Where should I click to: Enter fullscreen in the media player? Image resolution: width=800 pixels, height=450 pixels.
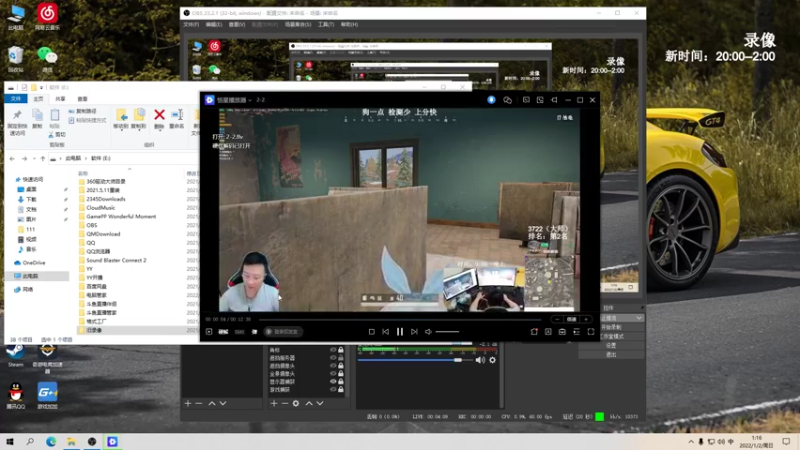click(591, 332)
